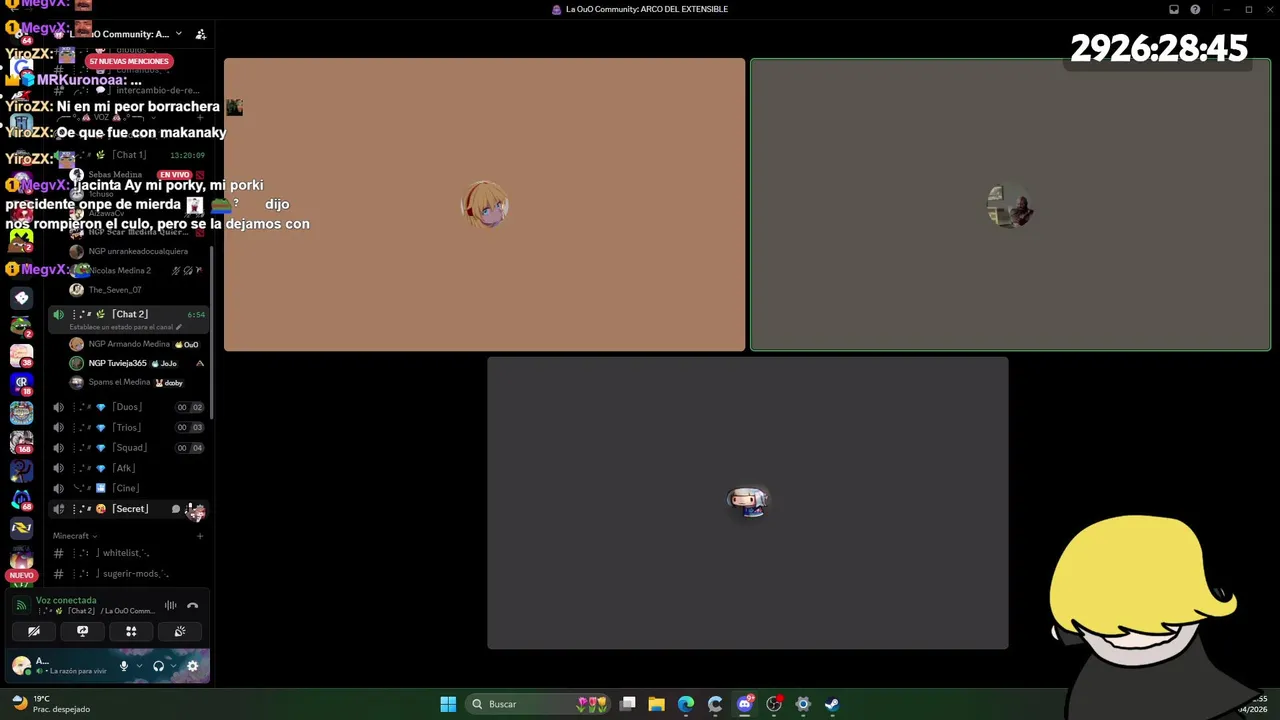Start screen sharing button

point(83,631)
